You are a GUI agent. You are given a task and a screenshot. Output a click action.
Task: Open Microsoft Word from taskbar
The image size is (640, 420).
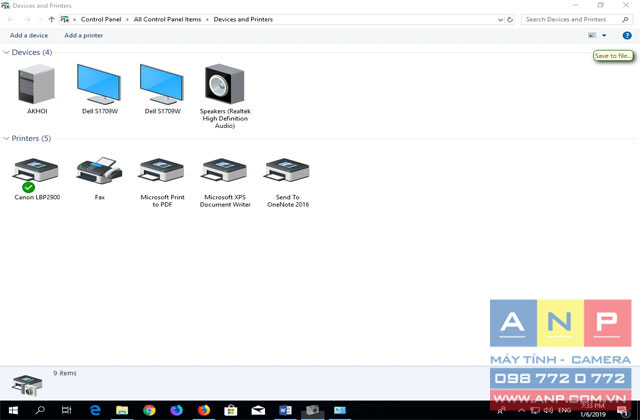click(x=285, y=410)
